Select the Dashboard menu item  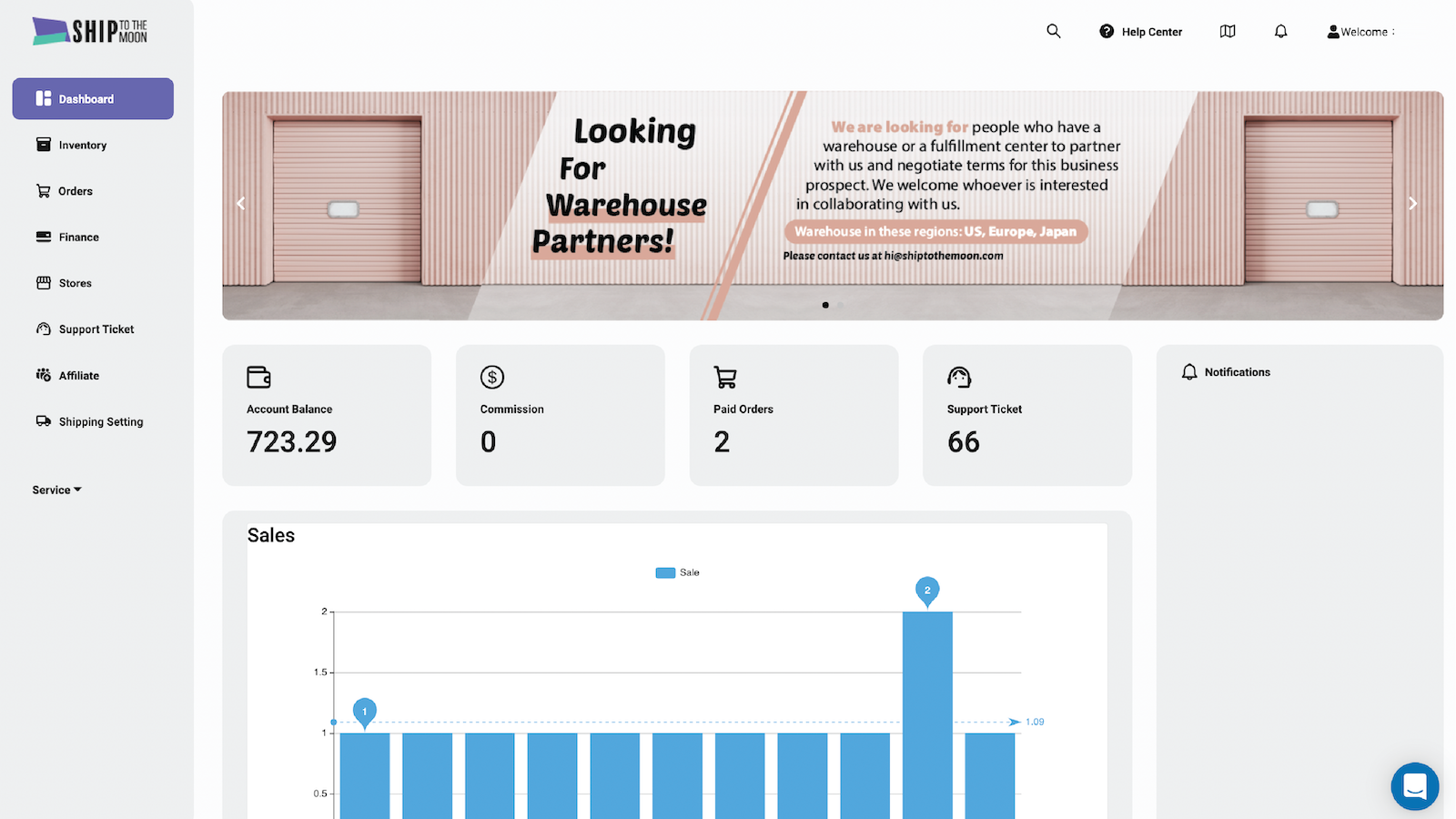click(x=93, y=98)
